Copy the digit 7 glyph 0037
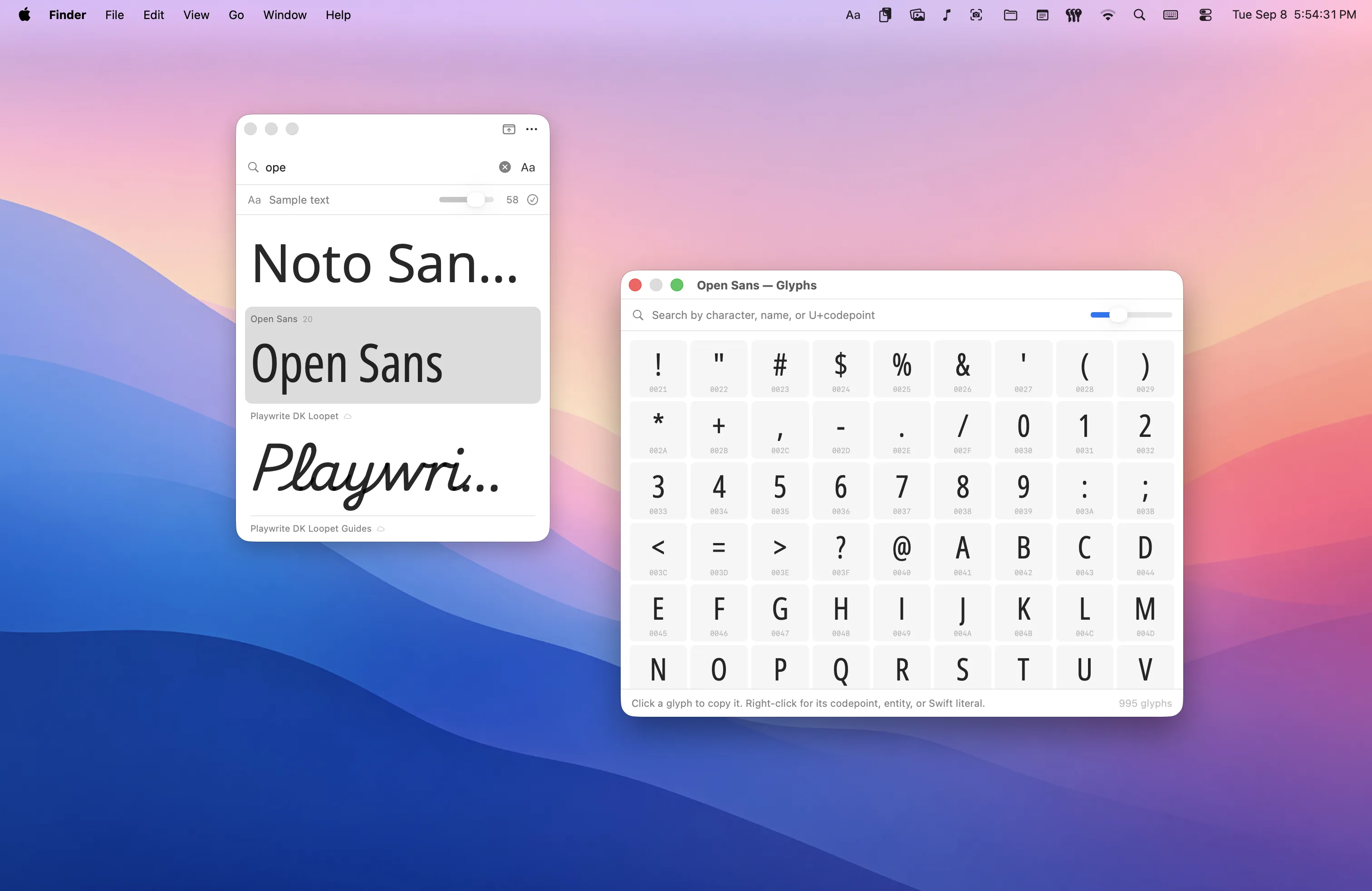This screenshot has width=1372, height=891. (x=902, y=490)
